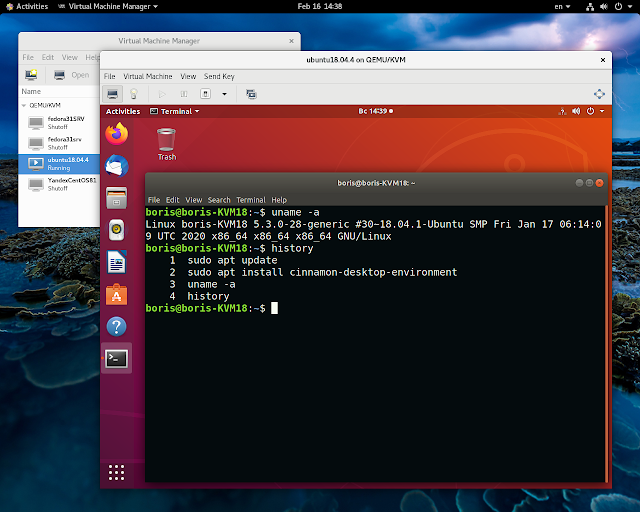Click guest network status icon in top bar
640x512 pixels.
(x=562, y=111)
